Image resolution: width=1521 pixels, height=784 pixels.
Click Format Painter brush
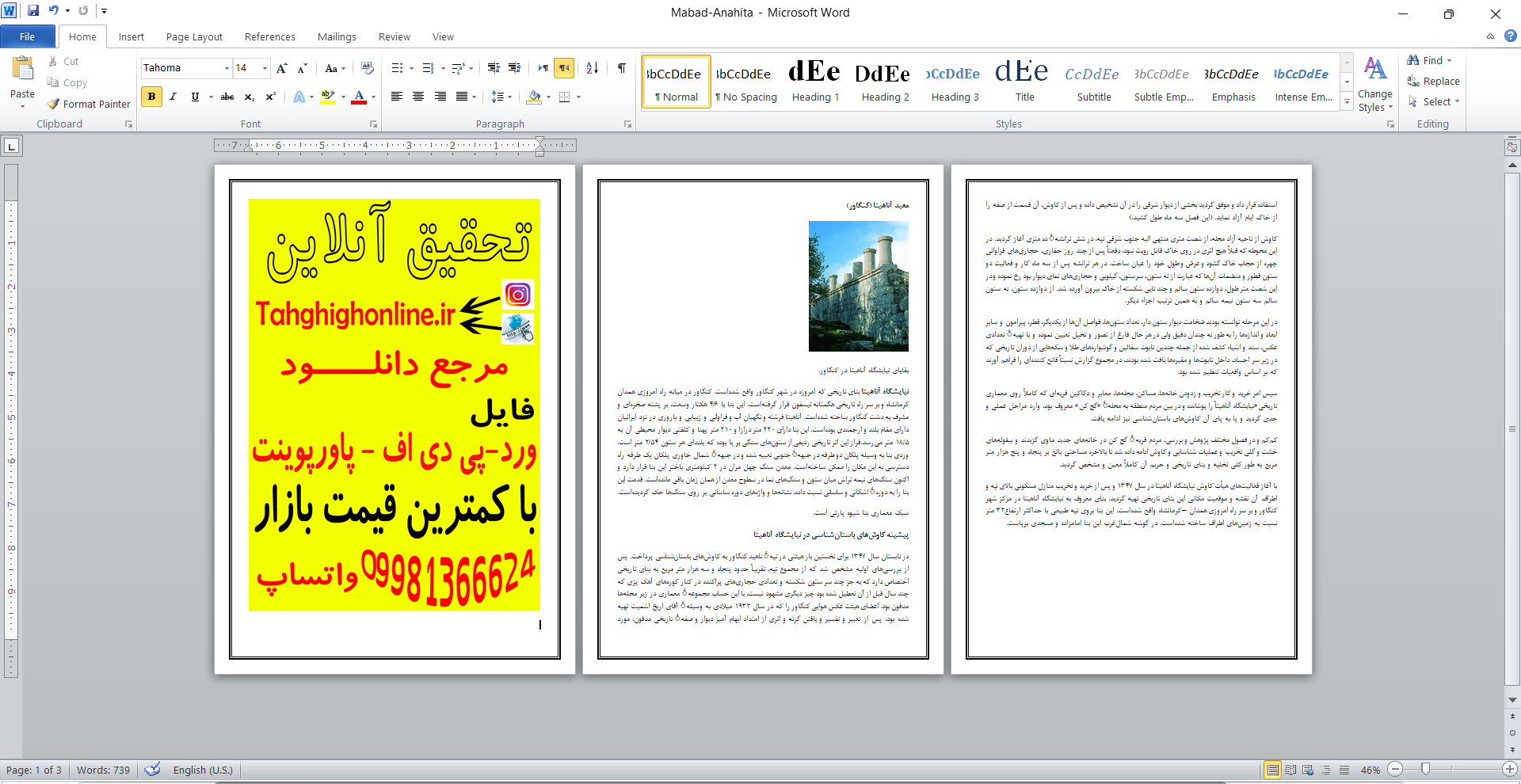tap(89, 104)
